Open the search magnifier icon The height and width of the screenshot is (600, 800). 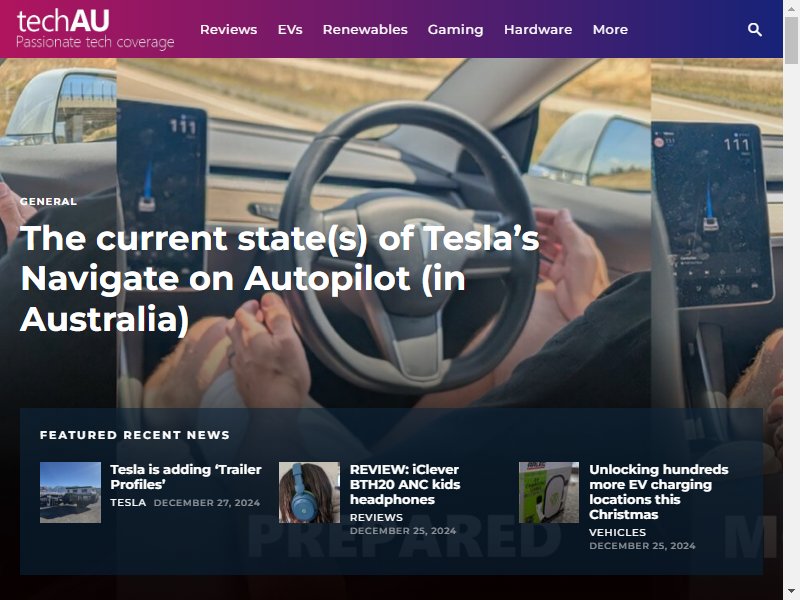point(755,30)
